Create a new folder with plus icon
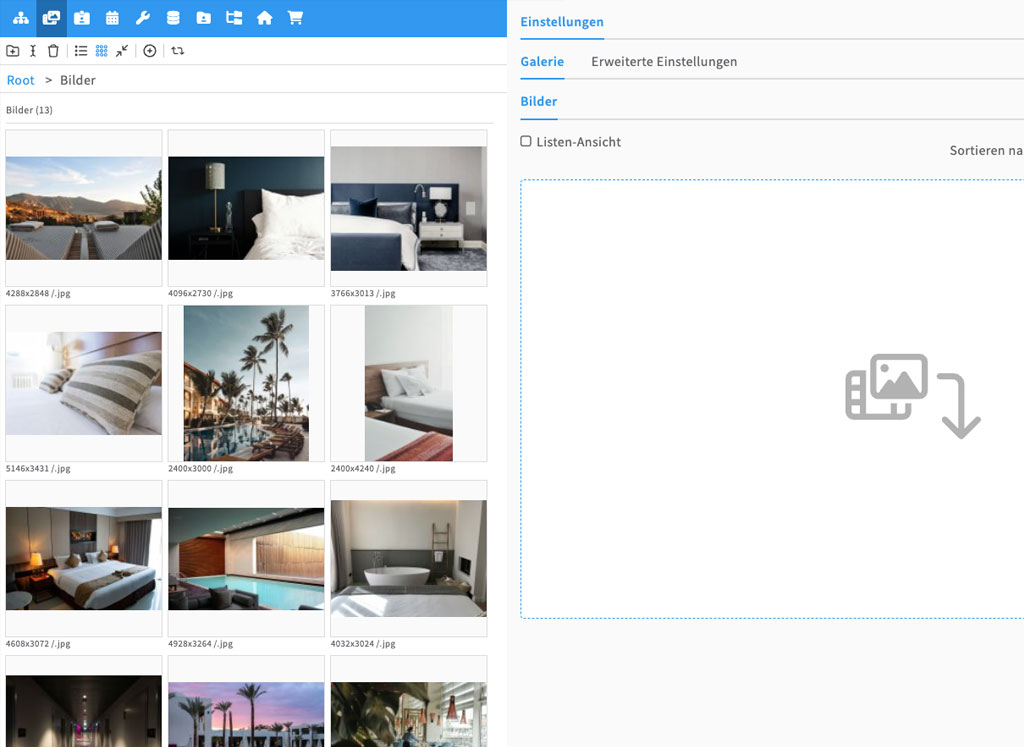This screenshot has height=747, width=1024. pyautogui.click(x=12, y=51)
